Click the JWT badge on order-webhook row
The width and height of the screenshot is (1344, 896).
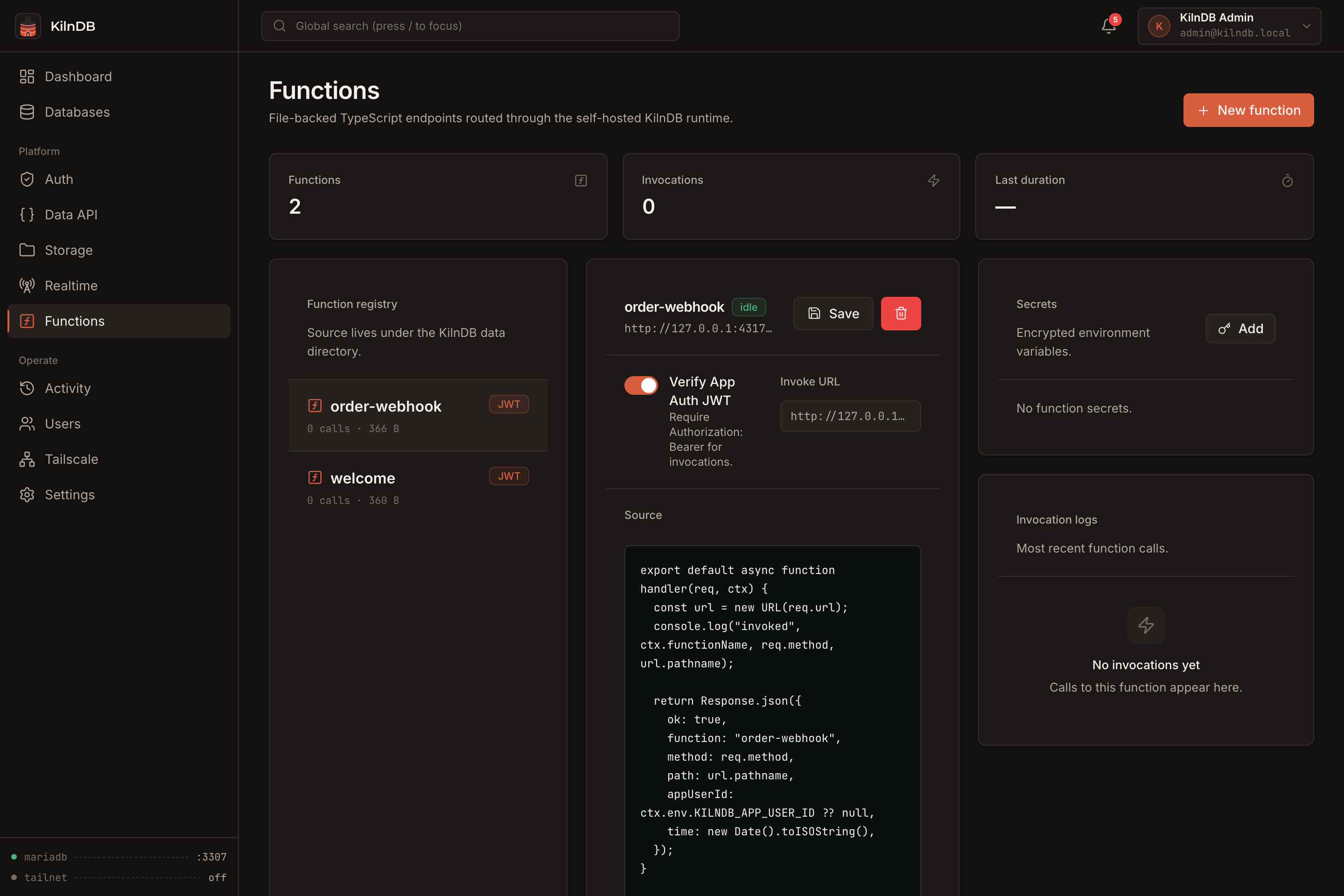pyautogui.click(x=509, y=404)
